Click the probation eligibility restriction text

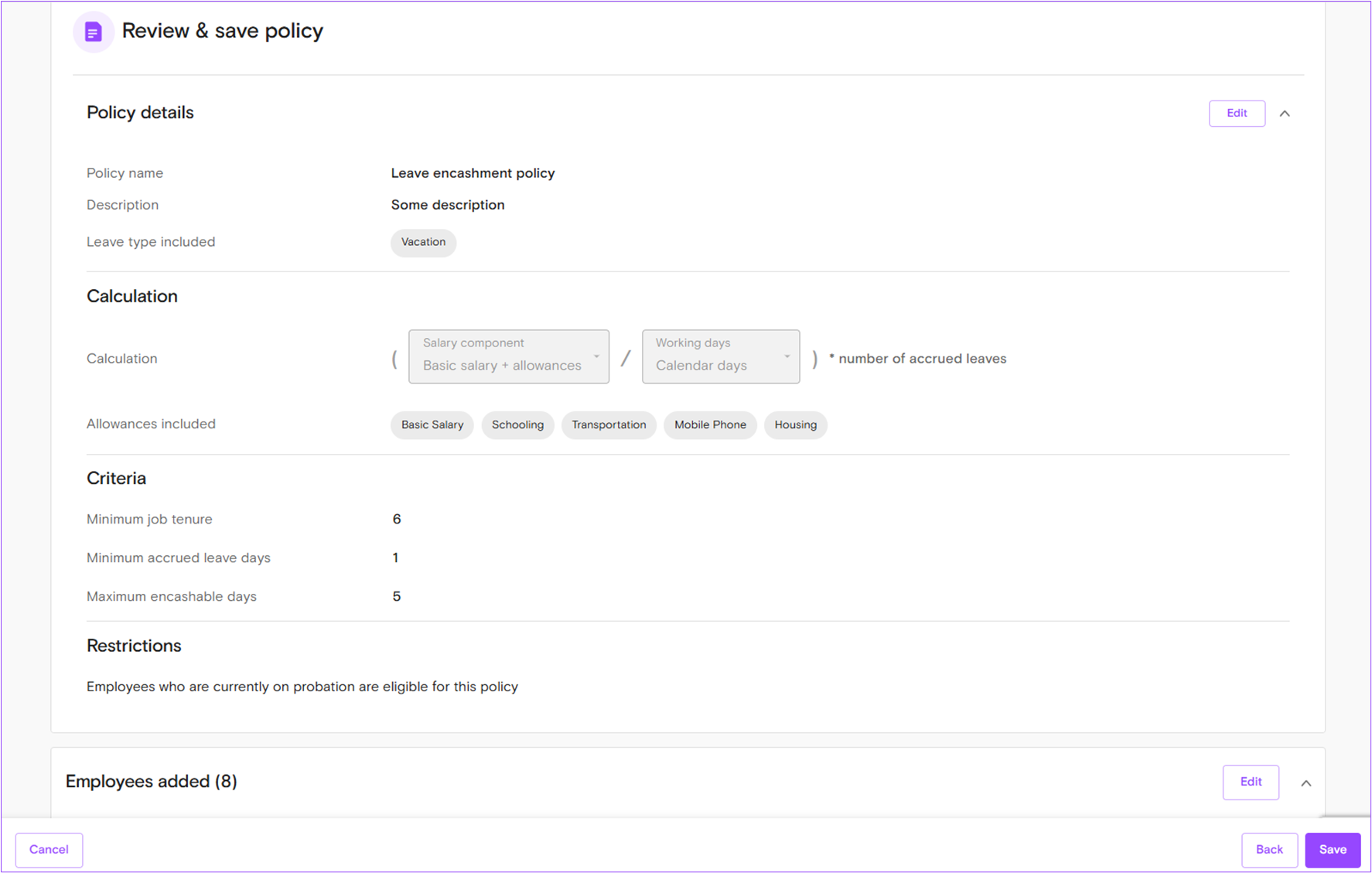[302, 687]
